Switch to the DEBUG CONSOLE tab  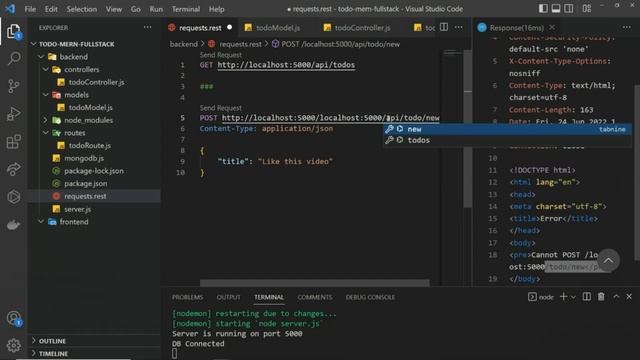[x=370, y=297]
